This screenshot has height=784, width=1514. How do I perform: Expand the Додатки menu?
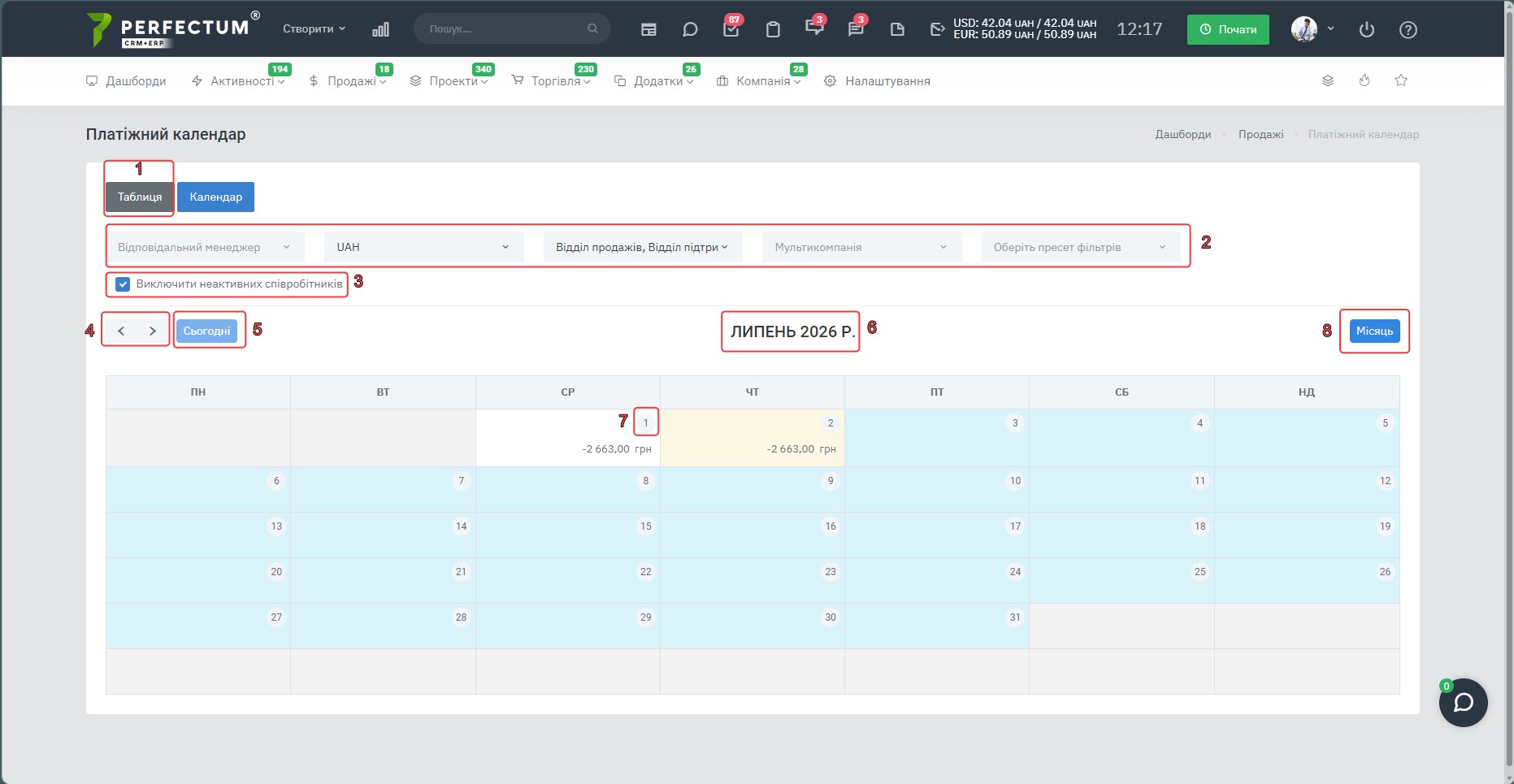654,81
